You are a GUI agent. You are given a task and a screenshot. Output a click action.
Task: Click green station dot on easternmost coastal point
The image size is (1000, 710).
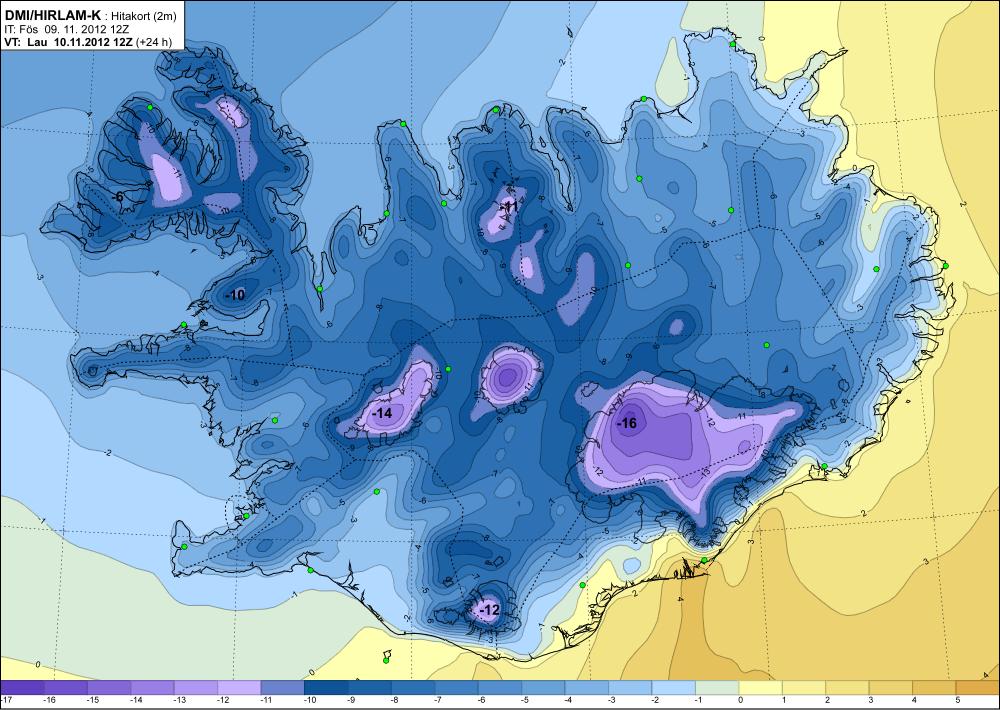pos(946,265)
